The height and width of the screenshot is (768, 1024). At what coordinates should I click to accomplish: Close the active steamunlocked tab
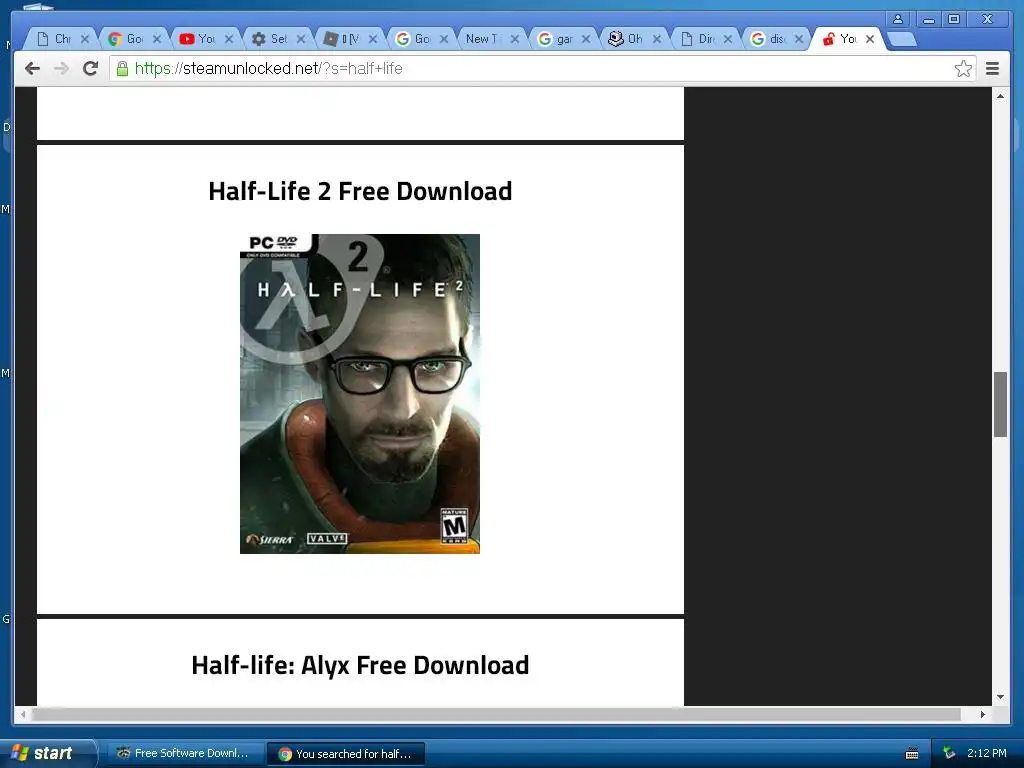pyautogui.click(x=870, y=39)
